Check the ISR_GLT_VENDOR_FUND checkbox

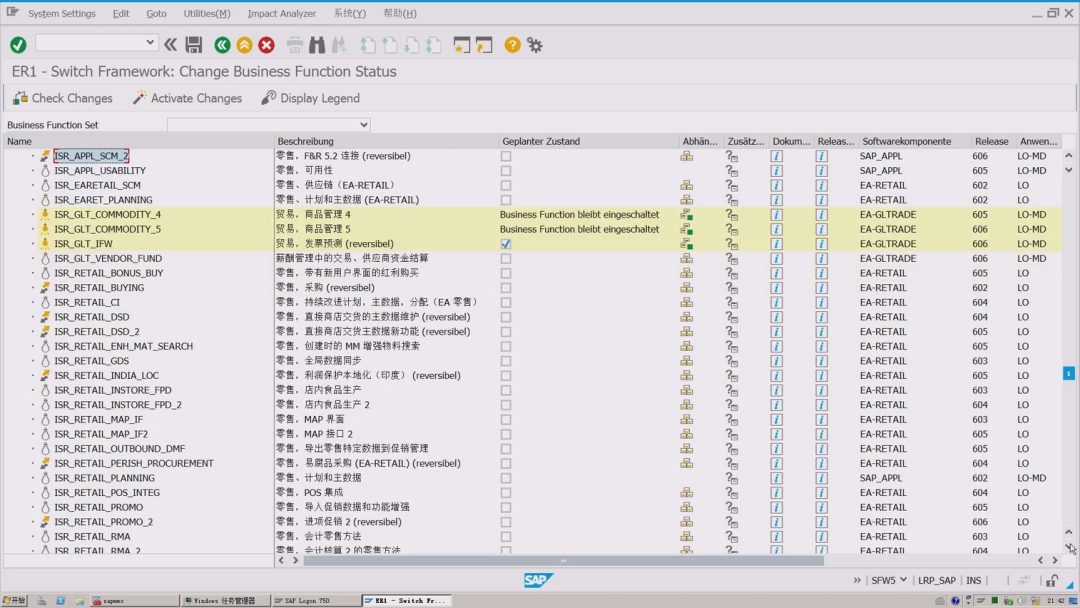[506, 258]
